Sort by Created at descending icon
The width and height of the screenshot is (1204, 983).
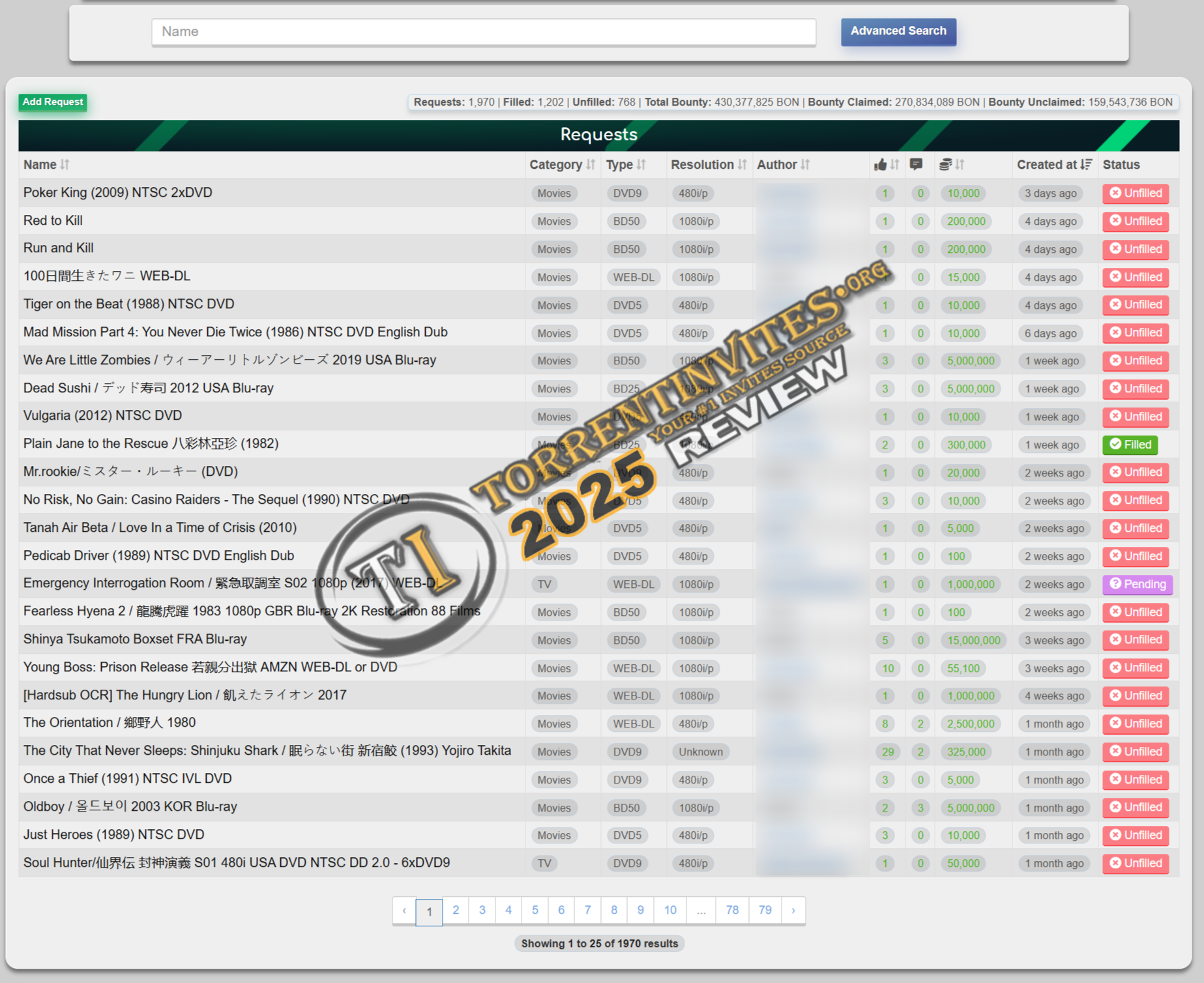[x=1085, y=165]
